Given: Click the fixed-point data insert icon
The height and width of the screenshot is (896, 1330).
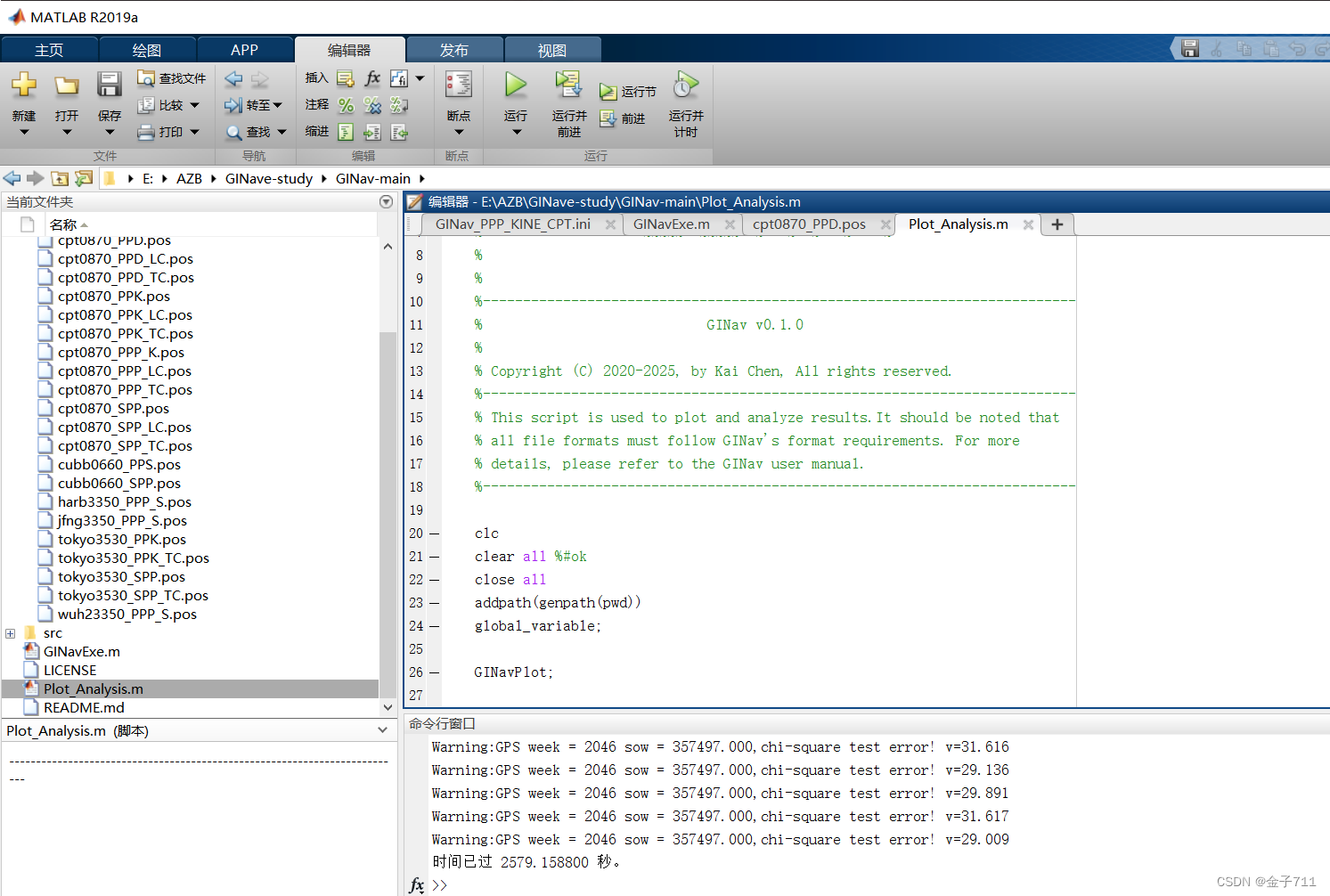Looking at the screenshot, I should pyautogui.click(x=399, y=78).
